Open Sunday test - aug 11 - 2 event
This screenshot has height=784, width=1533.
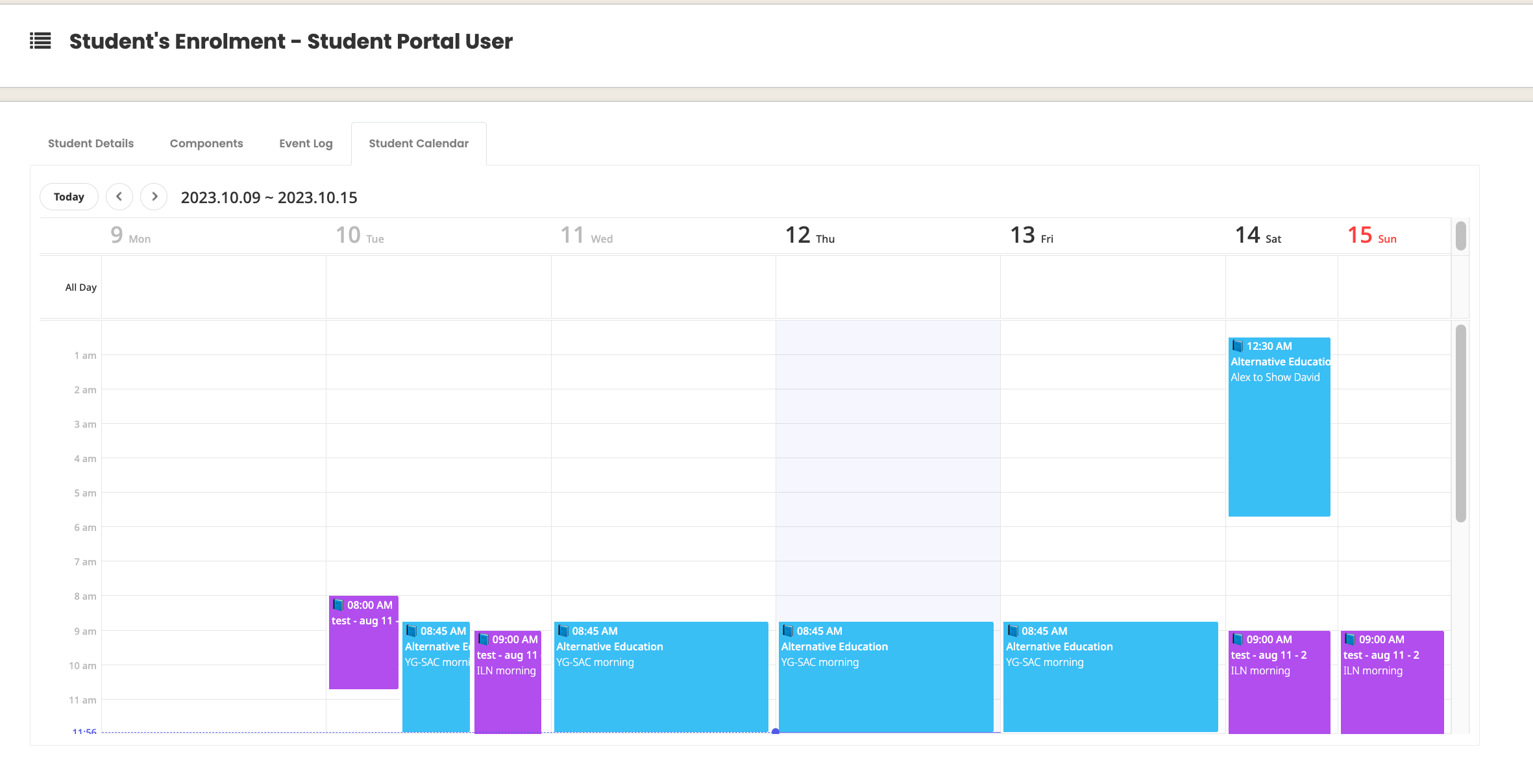tap(1392, 681)
